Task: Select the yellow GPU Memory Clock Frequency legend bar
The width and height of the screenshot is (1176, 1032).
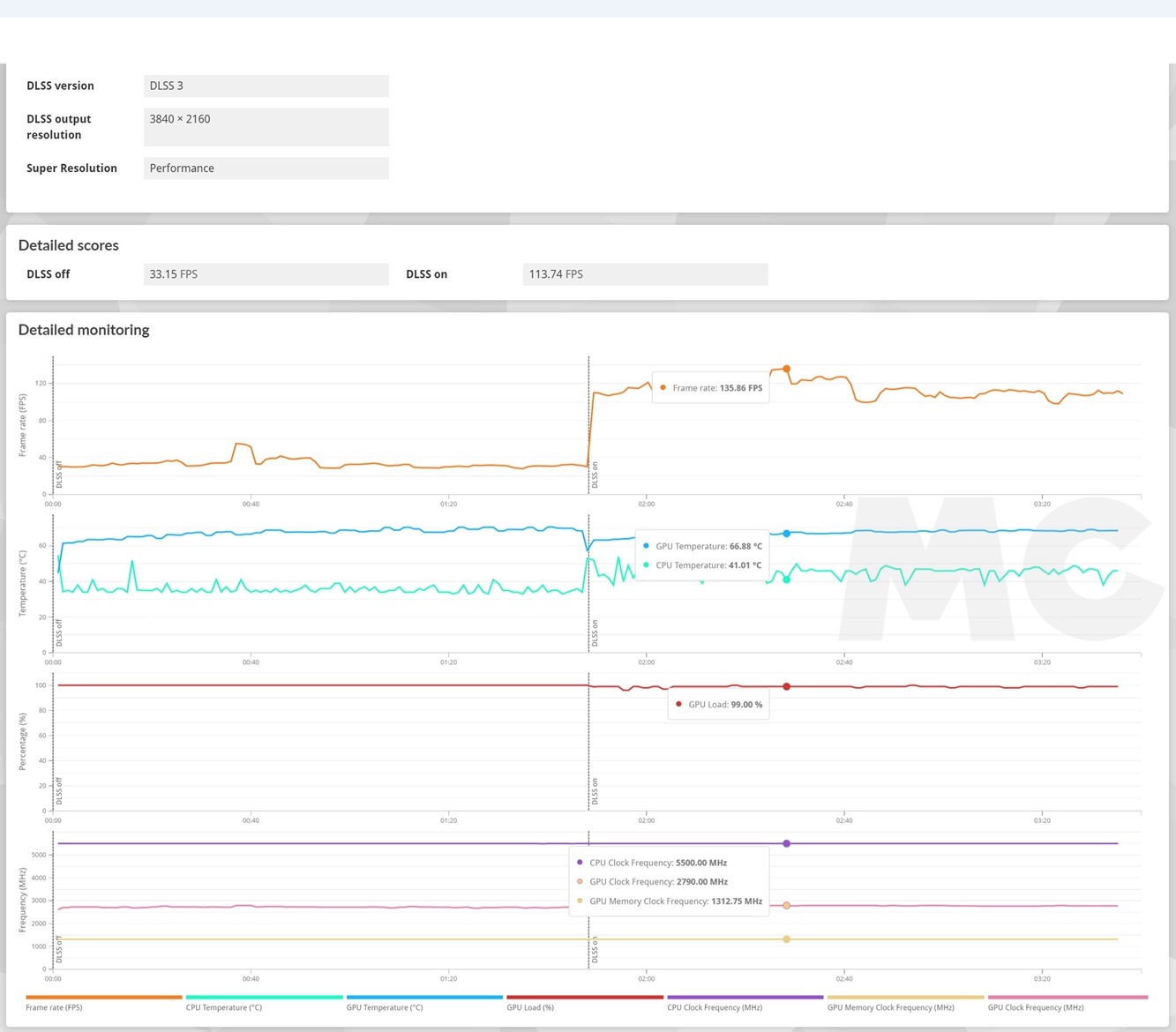Action: [905, 998]
